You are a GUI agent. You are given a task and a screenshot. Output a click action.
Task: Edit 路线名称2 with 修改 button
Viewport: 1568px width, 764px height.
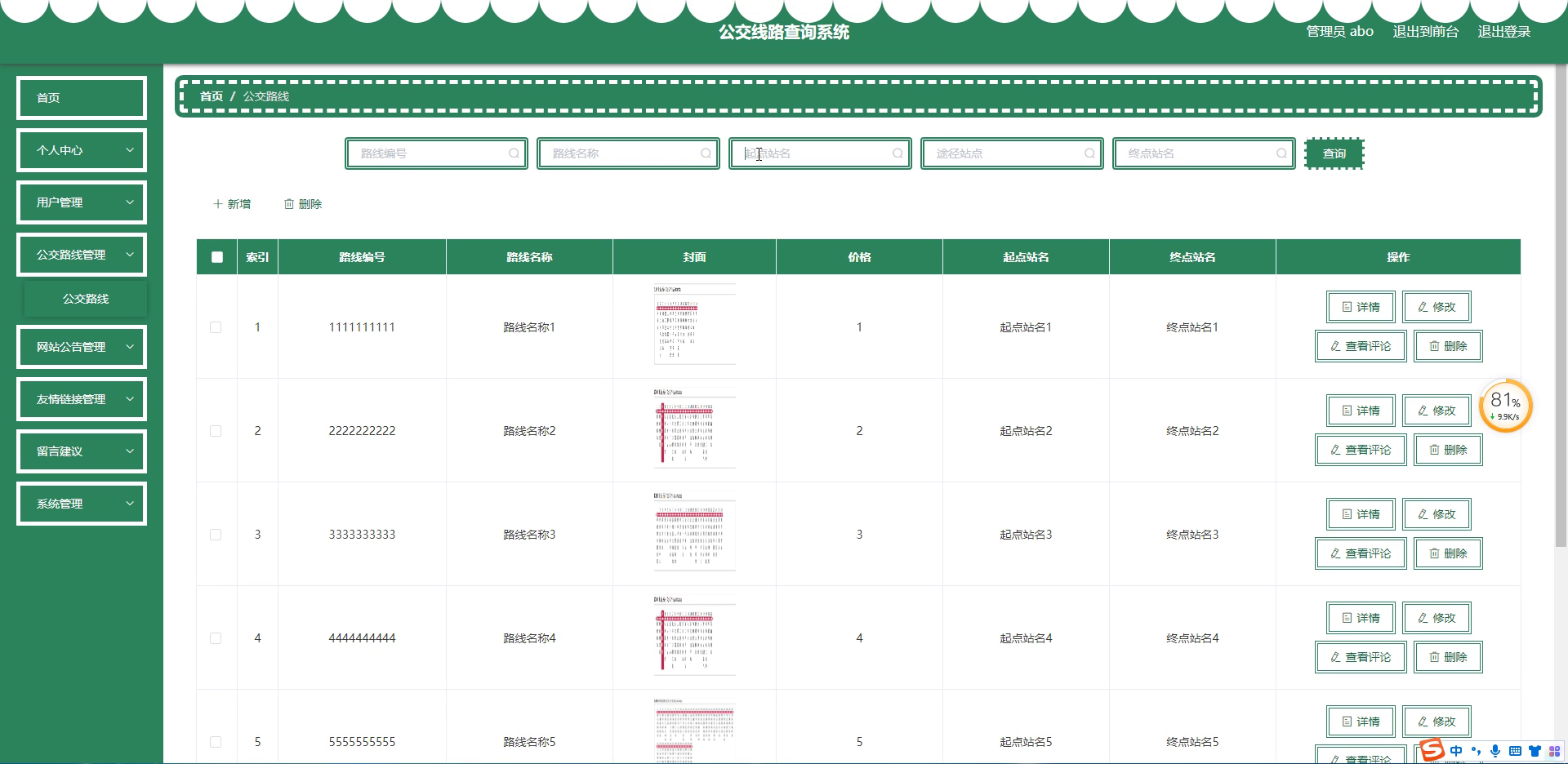click(1437, 411)
